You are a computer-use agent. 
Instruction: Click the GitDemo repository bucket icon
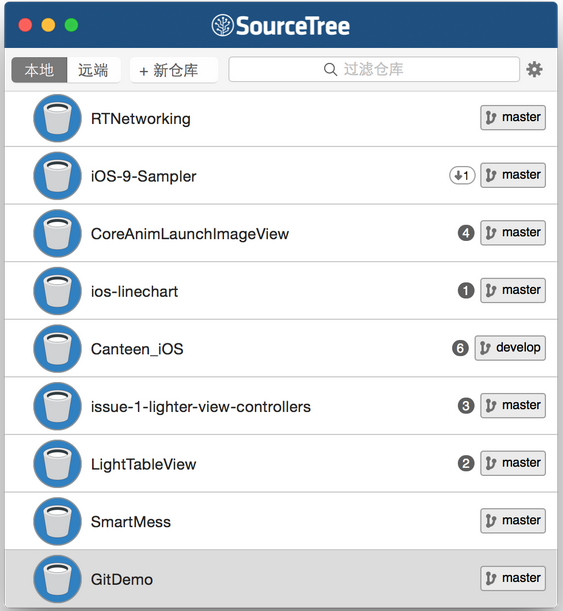(x=58, y=579)
